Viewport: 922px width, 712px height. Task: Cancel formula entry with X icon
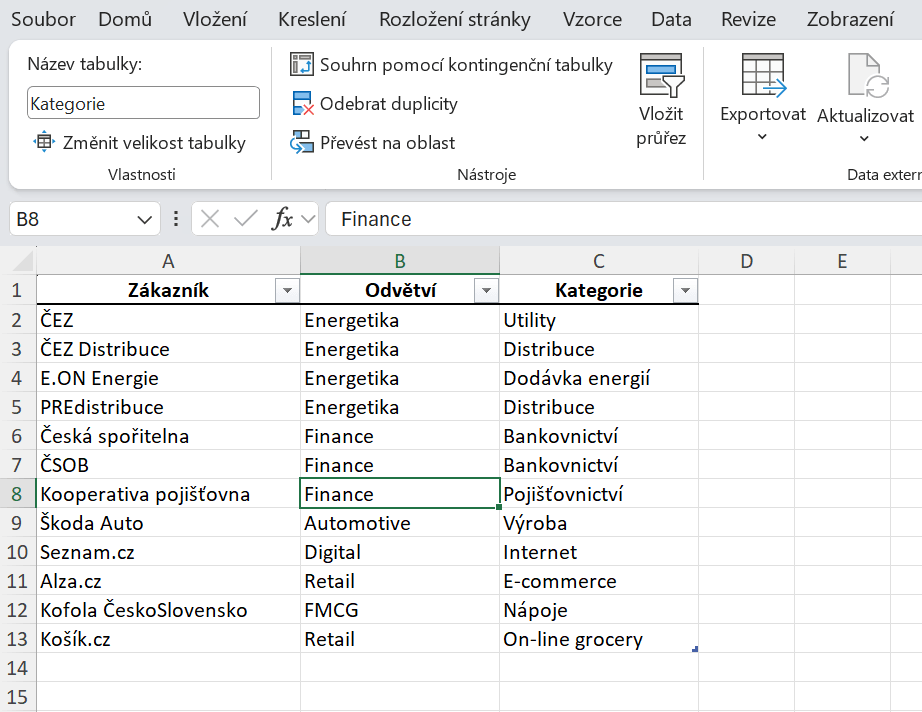(x=210, y=219)
